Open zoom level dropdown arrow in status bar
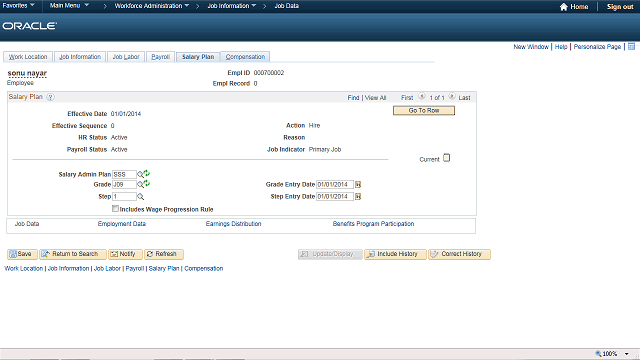This screenshot has width=640, height=360. pos(627,354)
